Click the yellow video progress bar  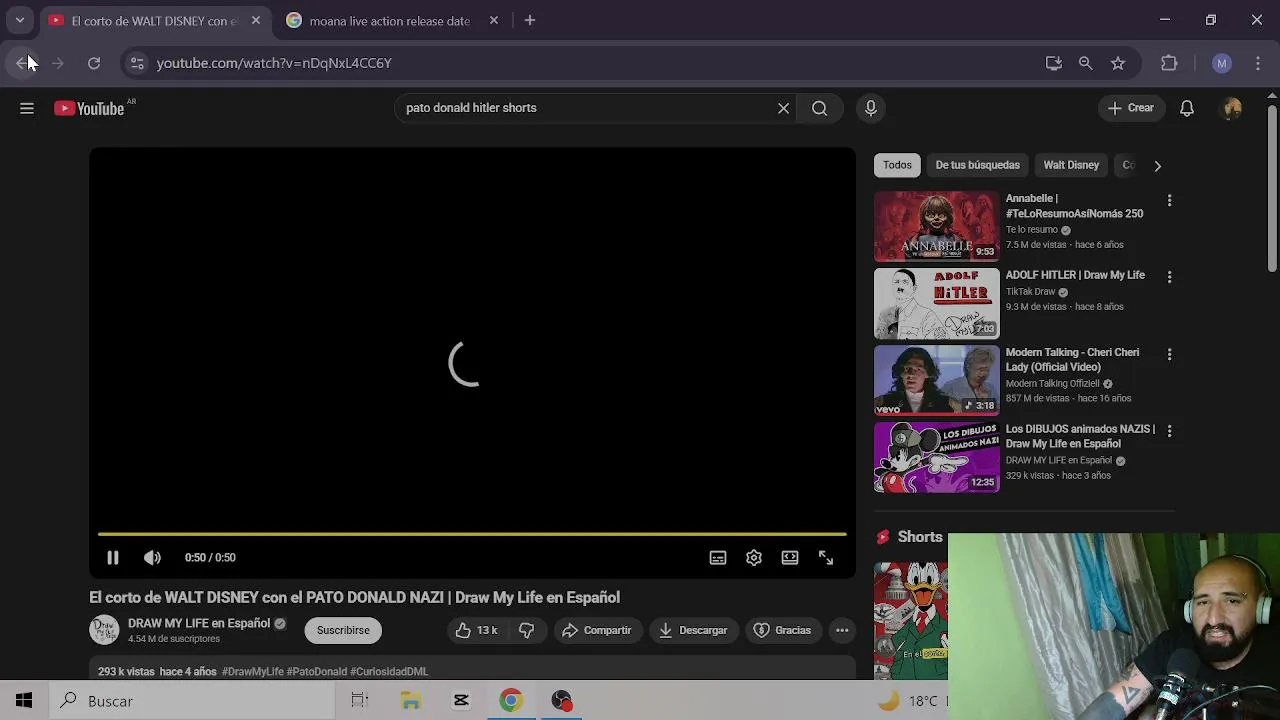472,534
